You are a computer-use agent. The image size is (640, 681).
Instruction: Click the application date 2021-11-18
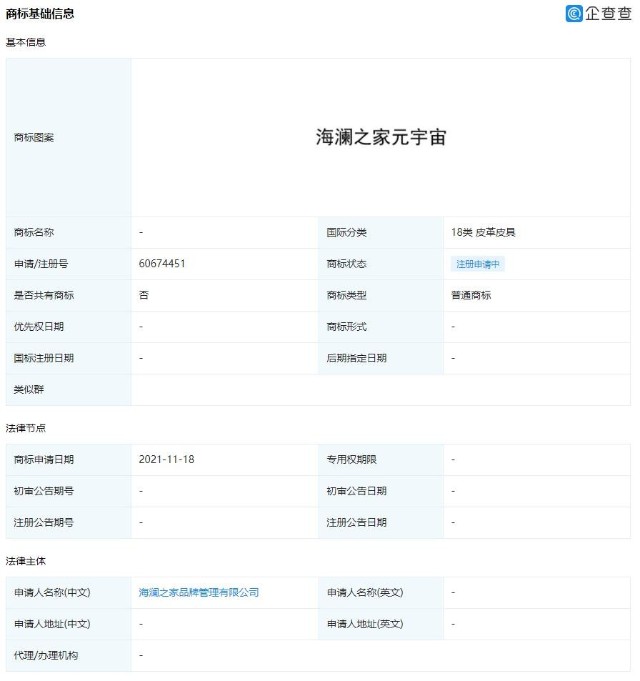click(165, 460)
